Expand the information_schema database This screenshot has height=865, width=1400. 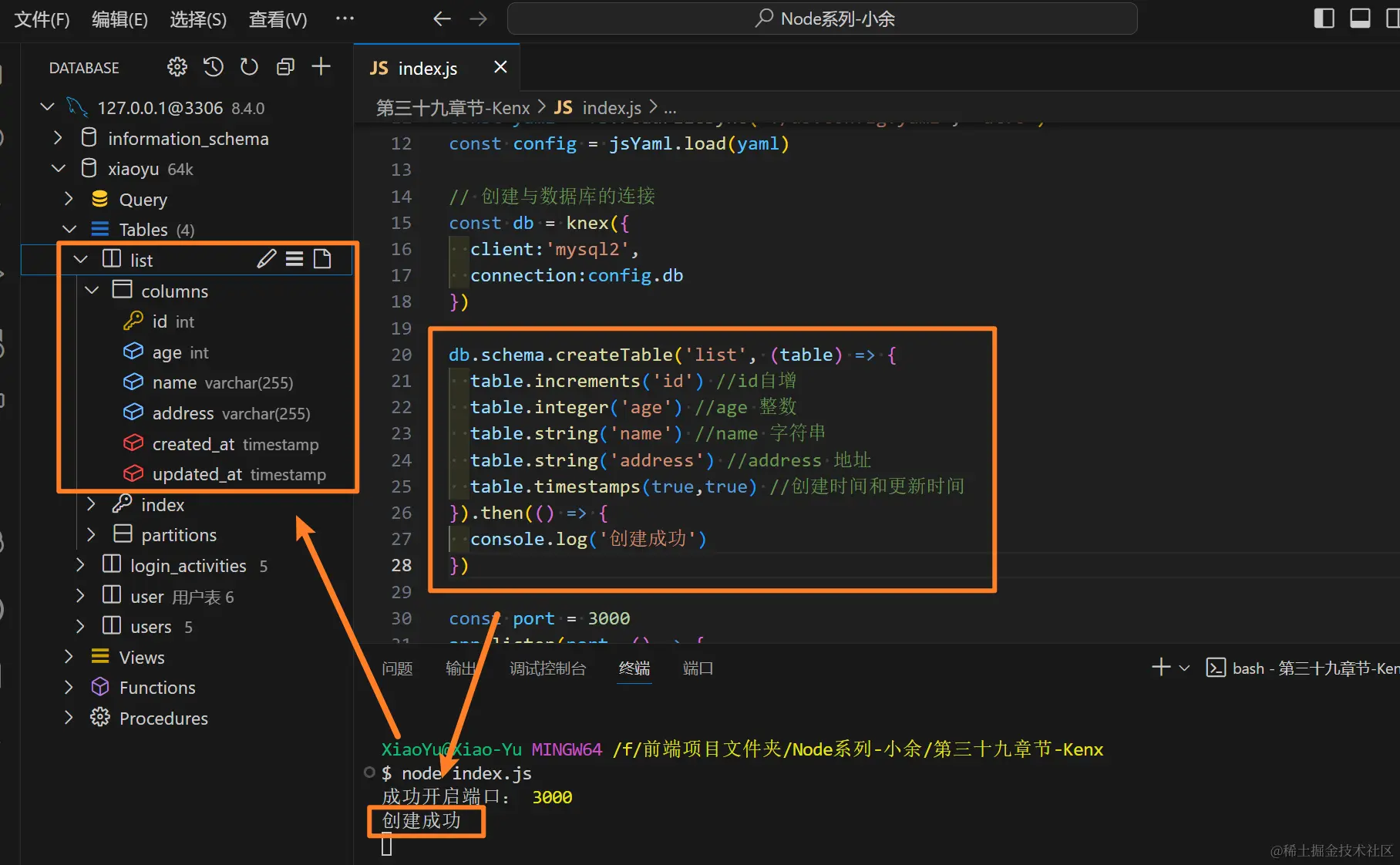click(58, 138)
